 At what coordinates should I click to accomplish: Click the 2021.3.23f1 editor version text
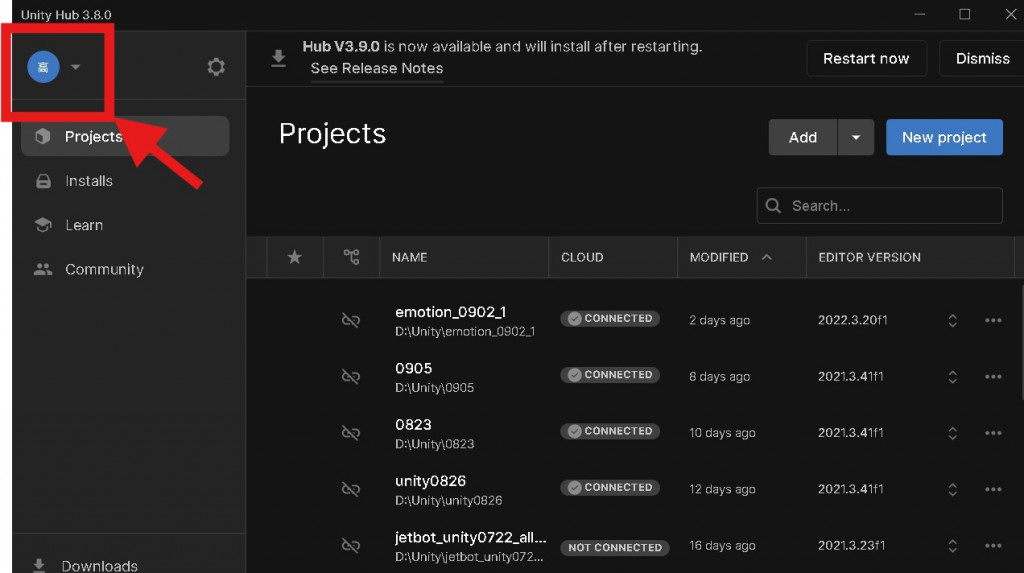click(851, 546)
